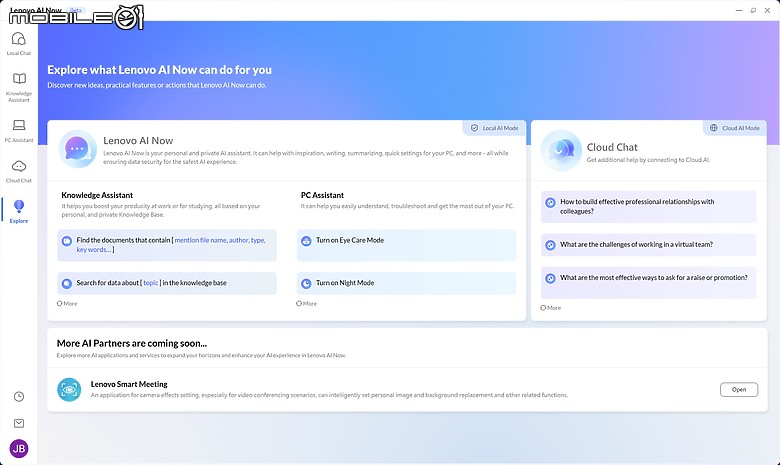Expand More under Knowledge Assistant
Viewport: 780px width, 465px height.
click(67, 303)
